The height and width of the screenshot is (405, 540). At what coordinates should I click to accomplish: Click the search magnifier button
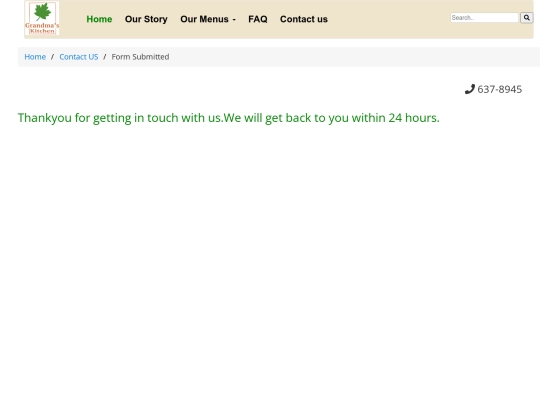pos(527,18)
